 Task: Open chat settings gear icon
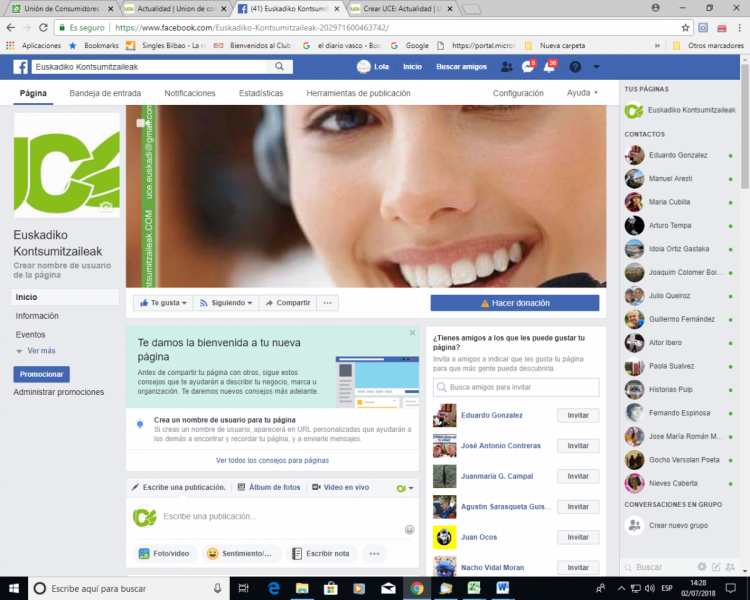pos(702,567)
